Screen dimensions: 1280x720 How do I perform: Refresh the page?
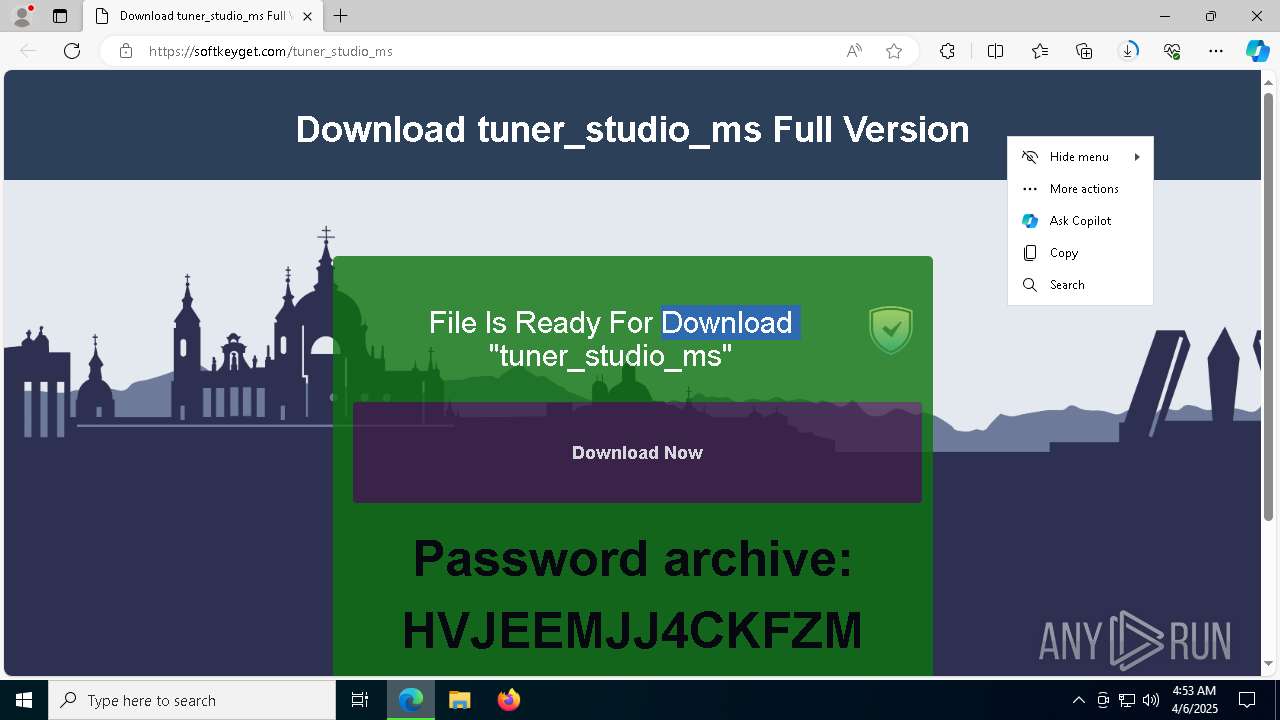(72, 51)
